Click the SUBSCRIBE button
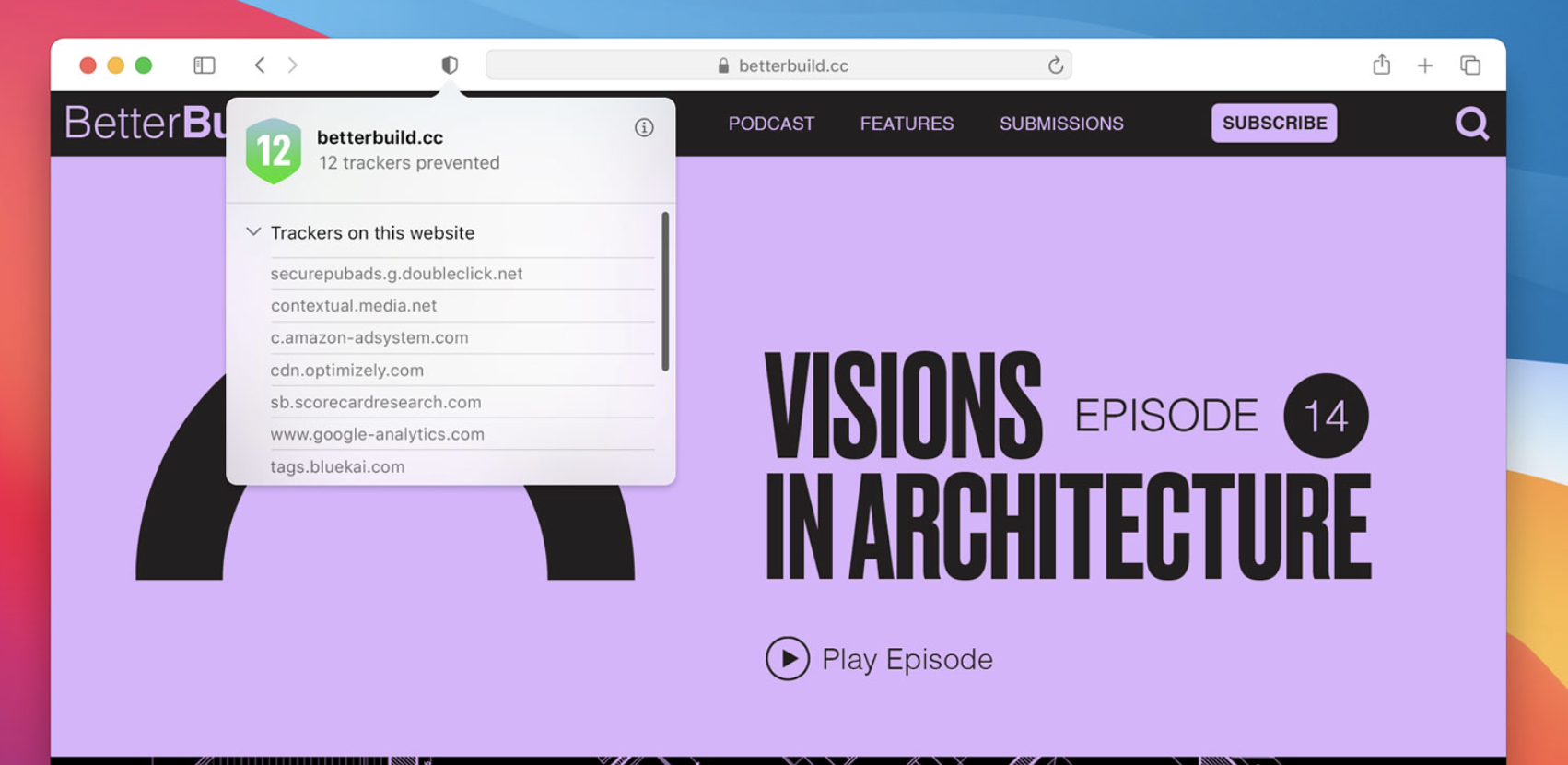The image size is (1568, 765). click(1274, 123)
